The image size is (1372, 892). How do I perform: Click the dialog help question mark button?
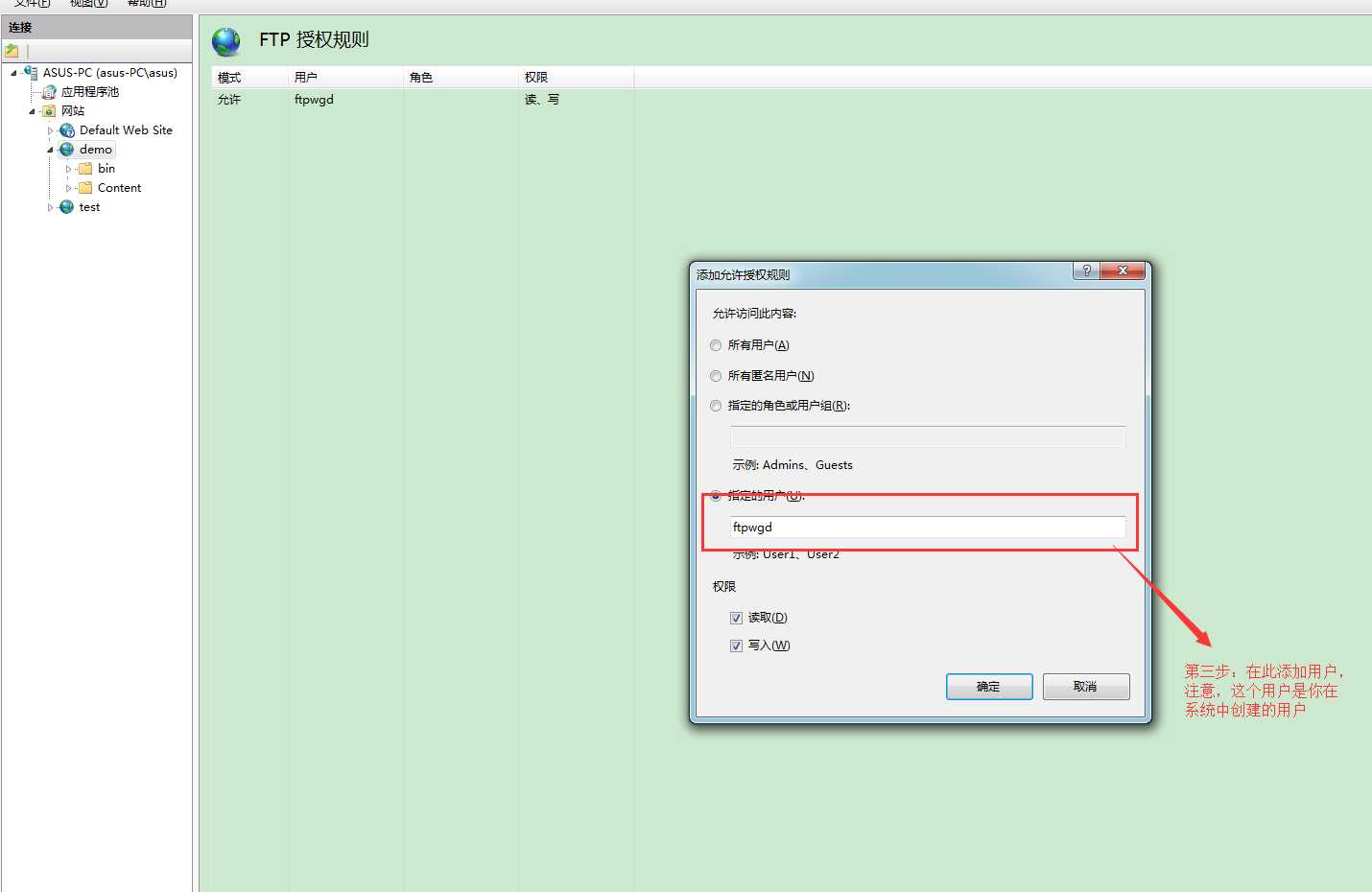1086,270
